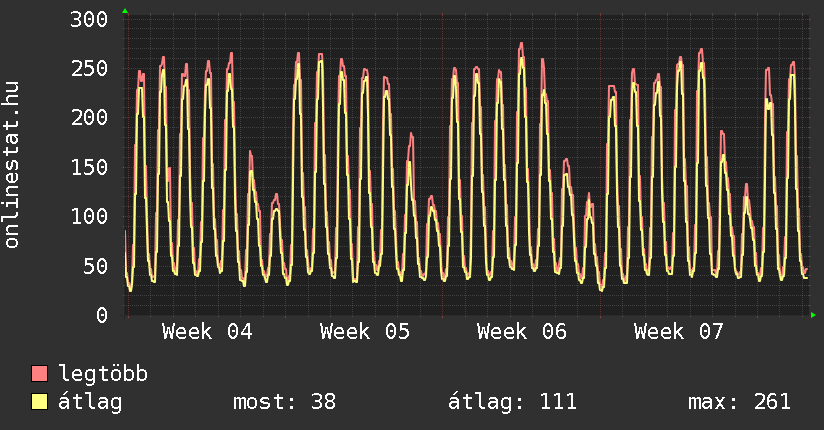Click the green arrow at x-axis end
The height and width of the screenshot is (430, 824).
tap(814, 316)
